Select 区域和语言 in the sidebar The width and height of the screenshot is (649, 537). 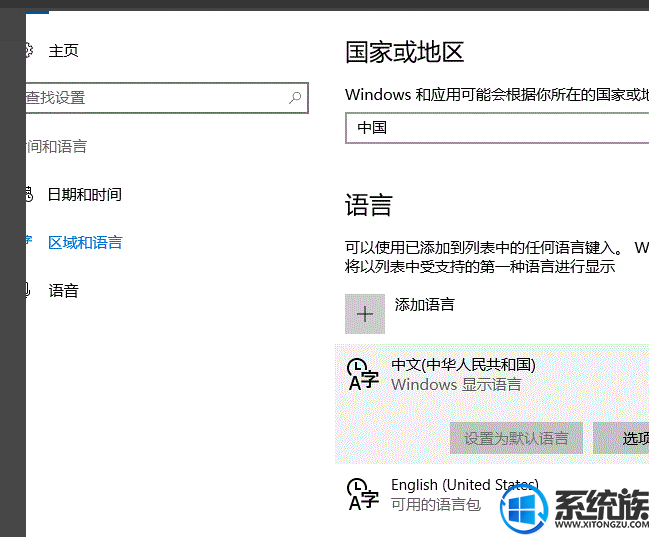coord(85,243)
